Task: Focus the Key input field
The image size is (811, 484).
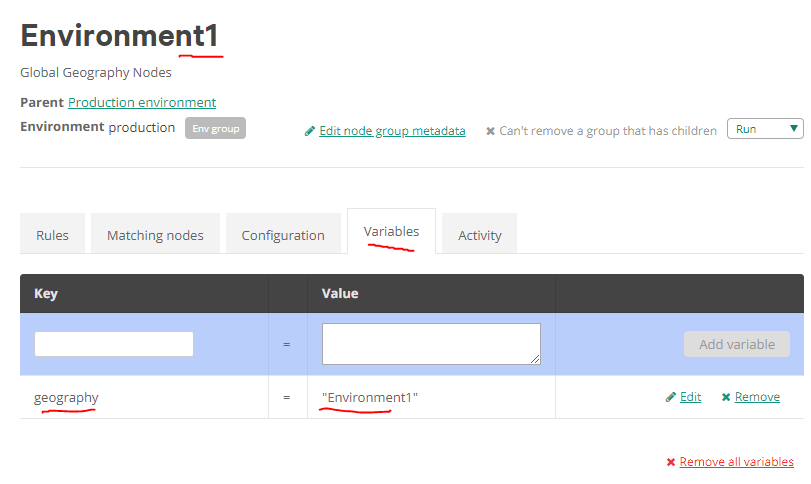Action: point(114,344)
